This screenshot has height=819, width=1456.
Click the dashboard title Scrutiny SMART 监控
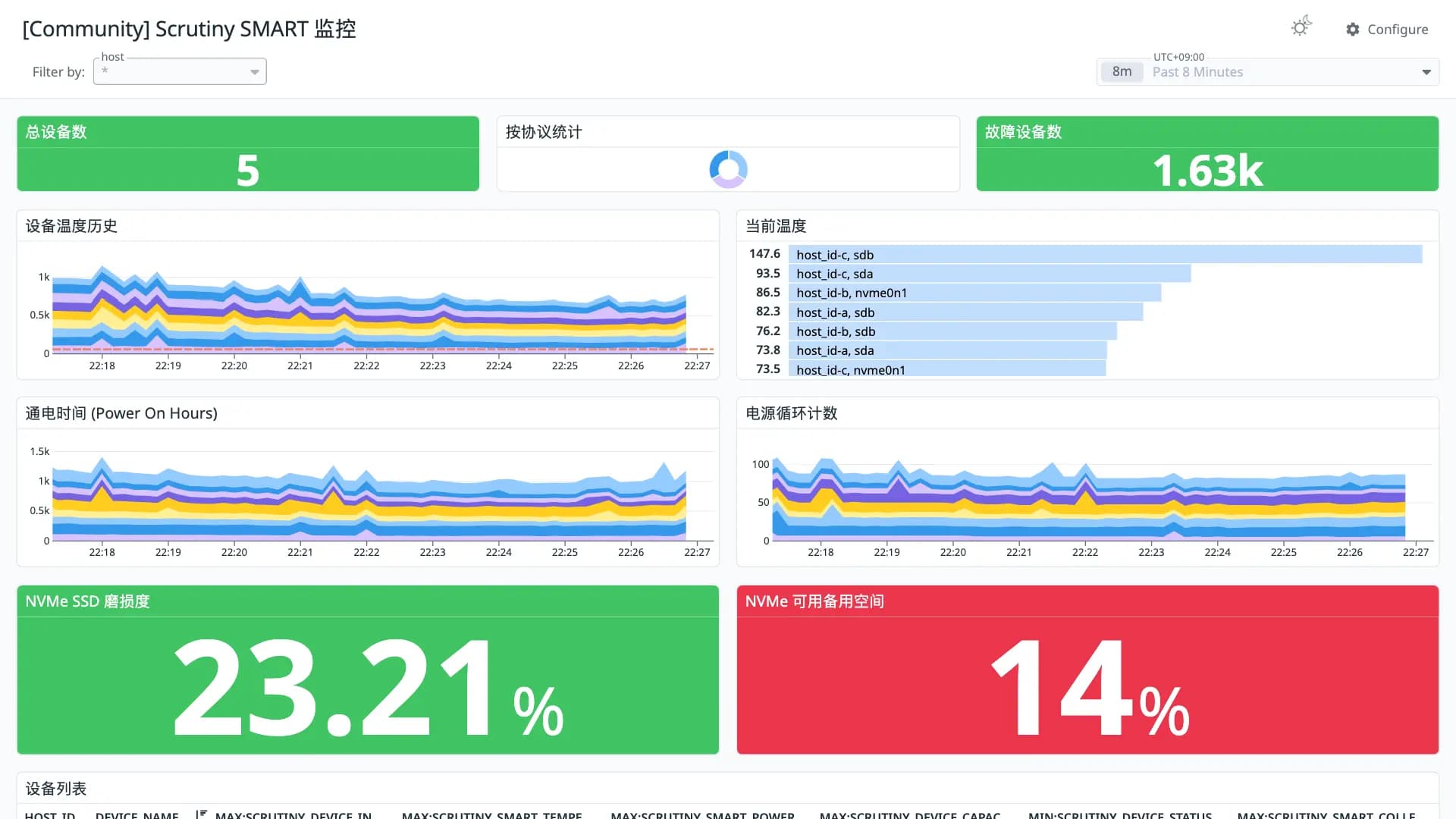(x=190, y=29)
